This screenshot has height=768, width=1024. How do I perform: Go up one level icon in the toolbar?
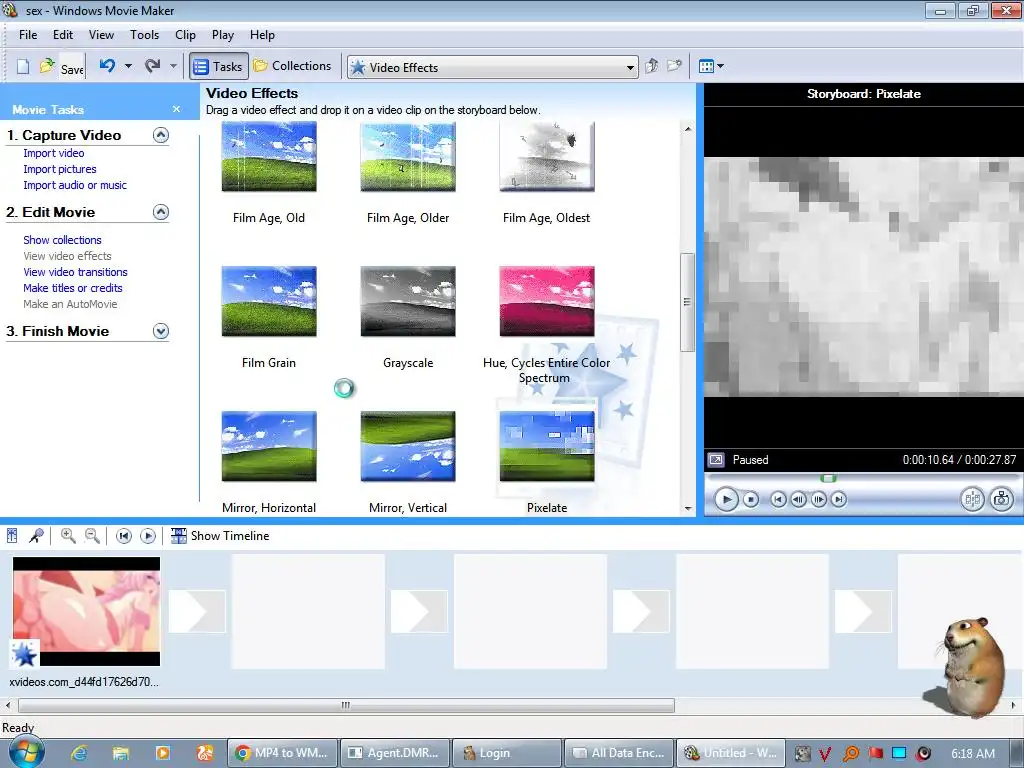tap(652, 66)
